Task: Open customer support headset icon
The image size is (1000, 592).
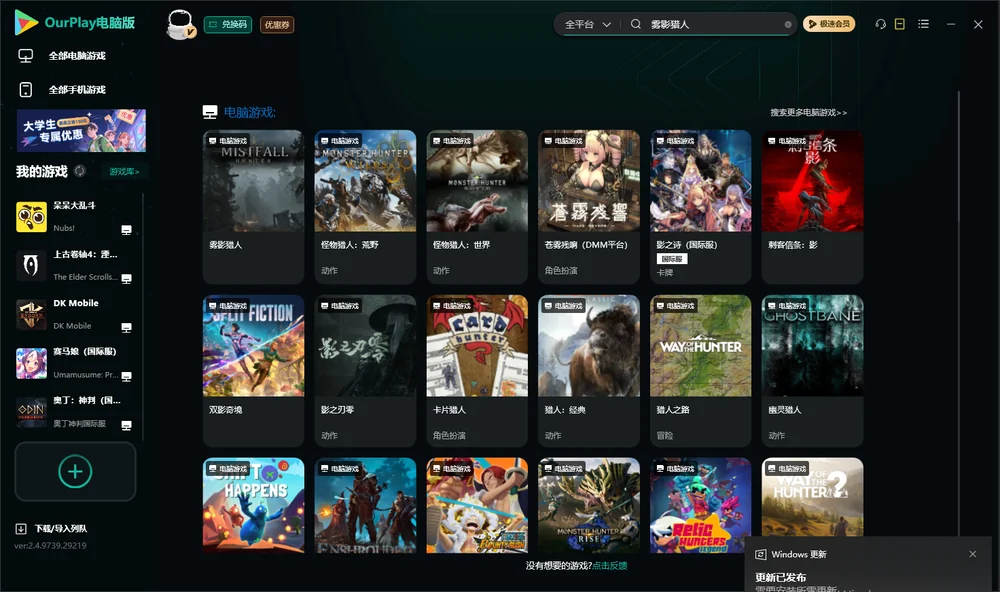Action: (880, 24)
